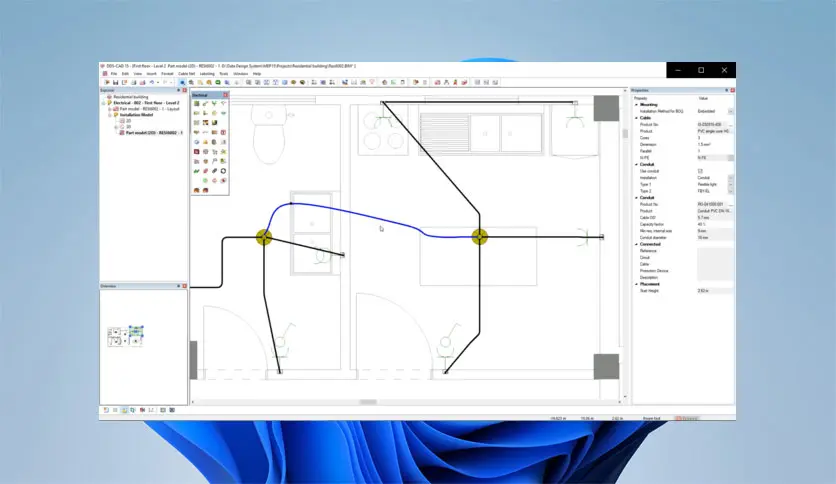Click the red square icon in the Electrical palette
836x484 pixels.
pyautogui.click(x=197, y=152)
